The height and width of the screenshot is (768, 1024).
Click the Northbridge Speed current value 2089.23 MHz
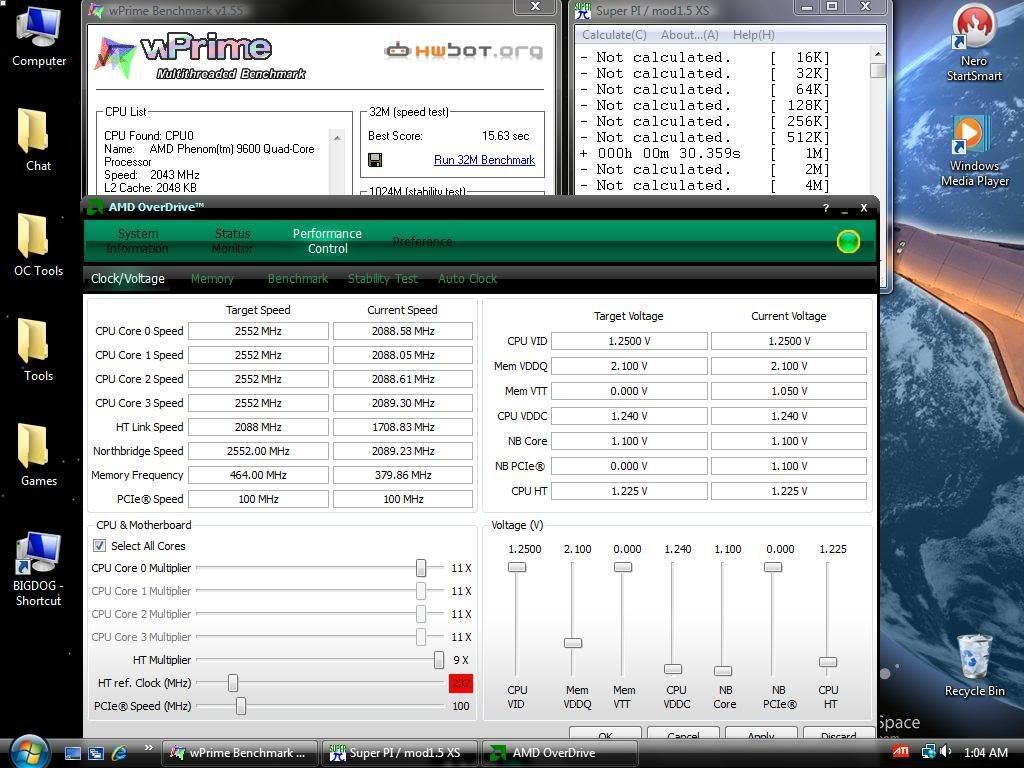(403, 451)
